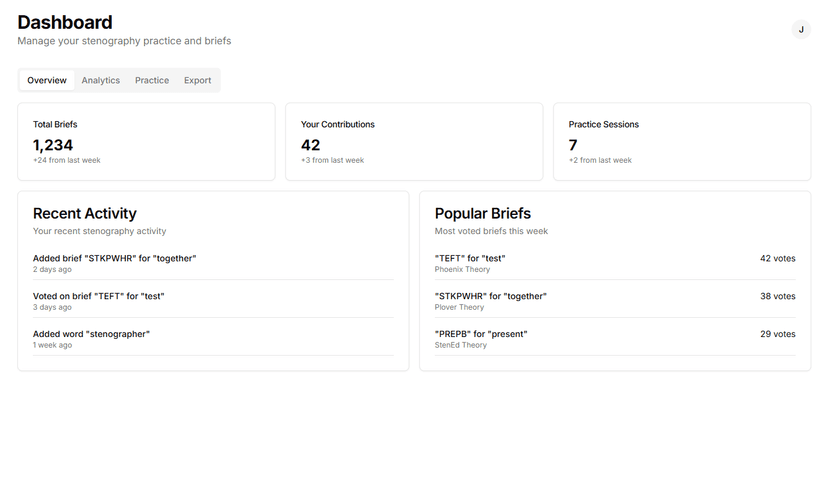
Task: Click the 42 contributions value
Action: click(x=310, y=145)
